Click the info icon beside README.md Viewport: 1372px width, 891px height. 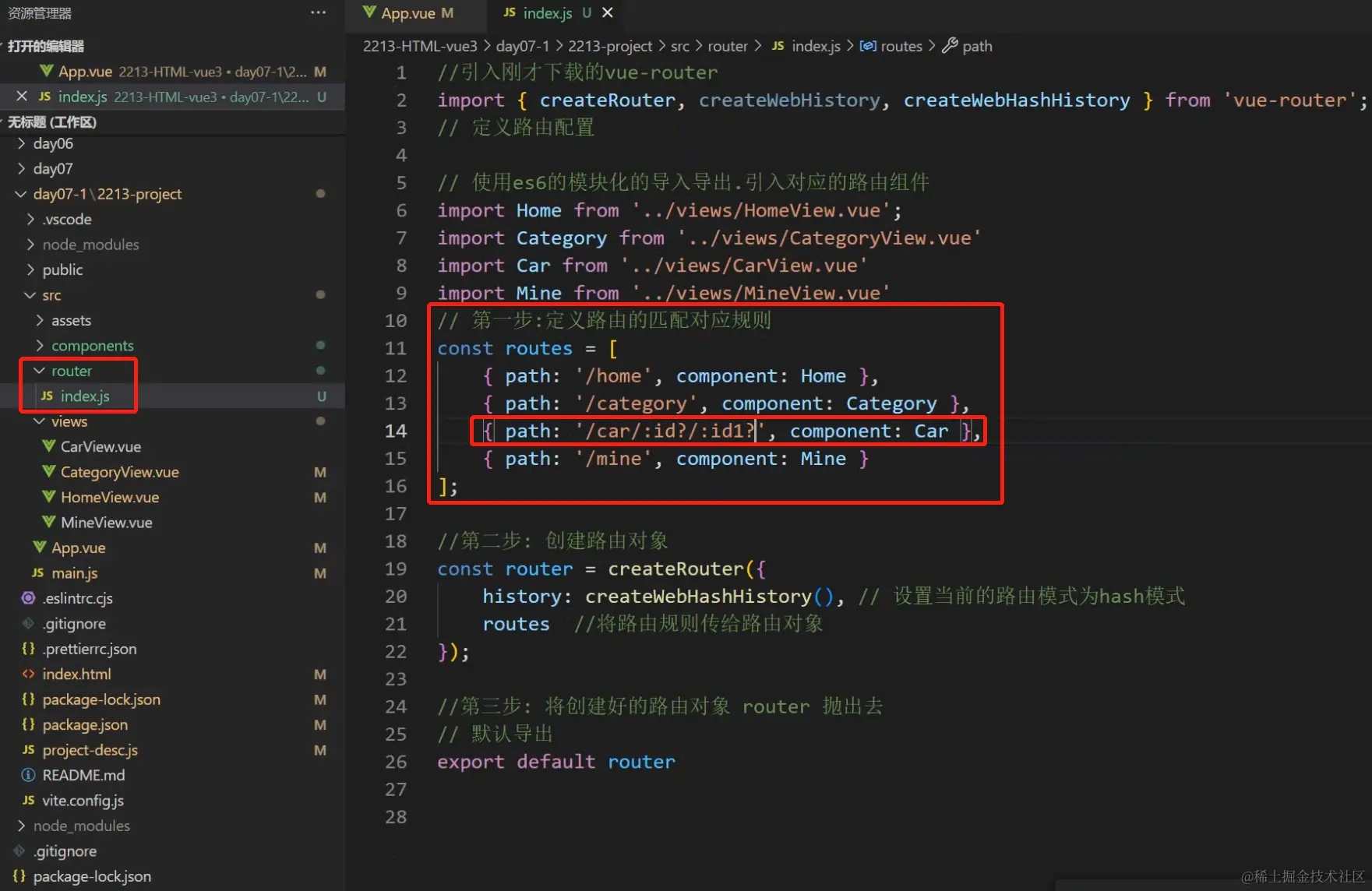[28, 775]
